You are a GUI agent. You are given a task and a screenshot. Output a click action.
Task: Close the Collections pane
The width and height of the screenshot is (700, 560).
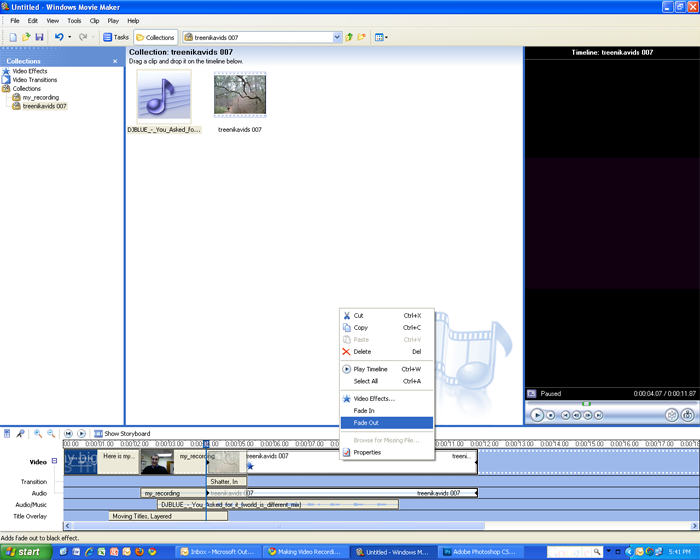click(115, 61)
